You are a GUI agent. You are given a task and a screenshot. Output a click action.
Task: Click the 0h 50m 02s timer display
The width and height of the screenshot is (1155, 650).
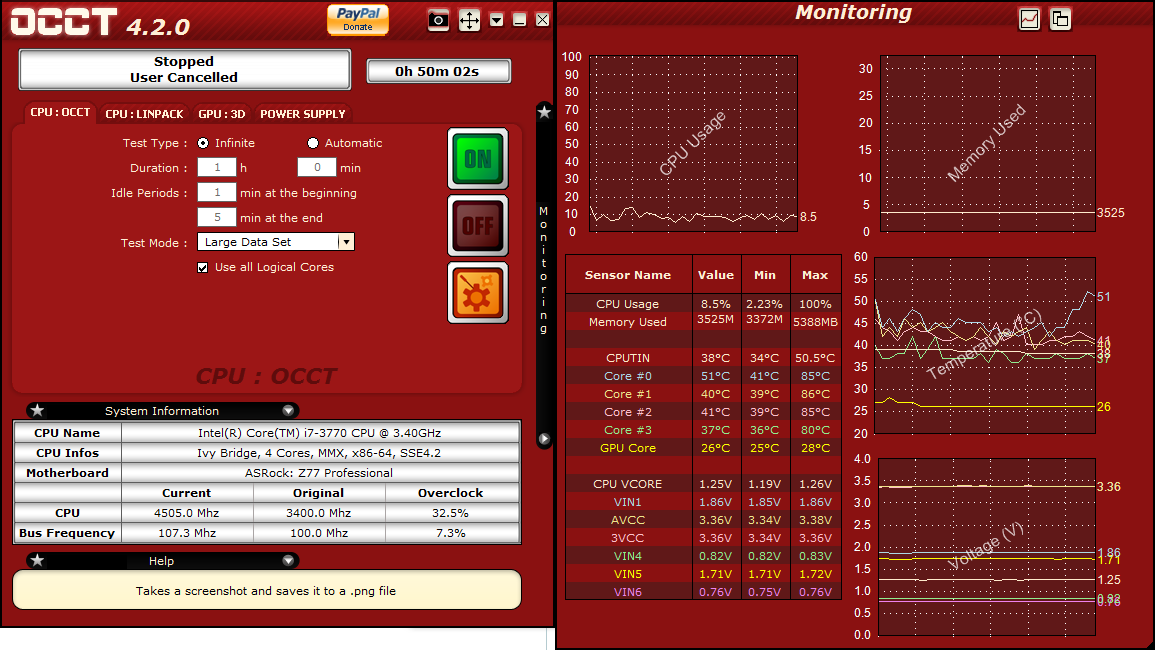click(x=438, y=71)
